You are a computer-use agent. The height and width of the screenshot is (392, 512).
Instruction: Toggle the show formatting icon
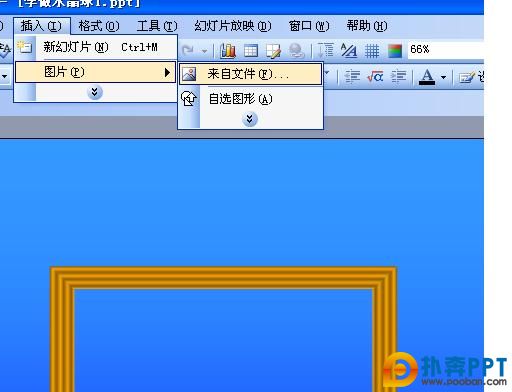pos(349,51)
